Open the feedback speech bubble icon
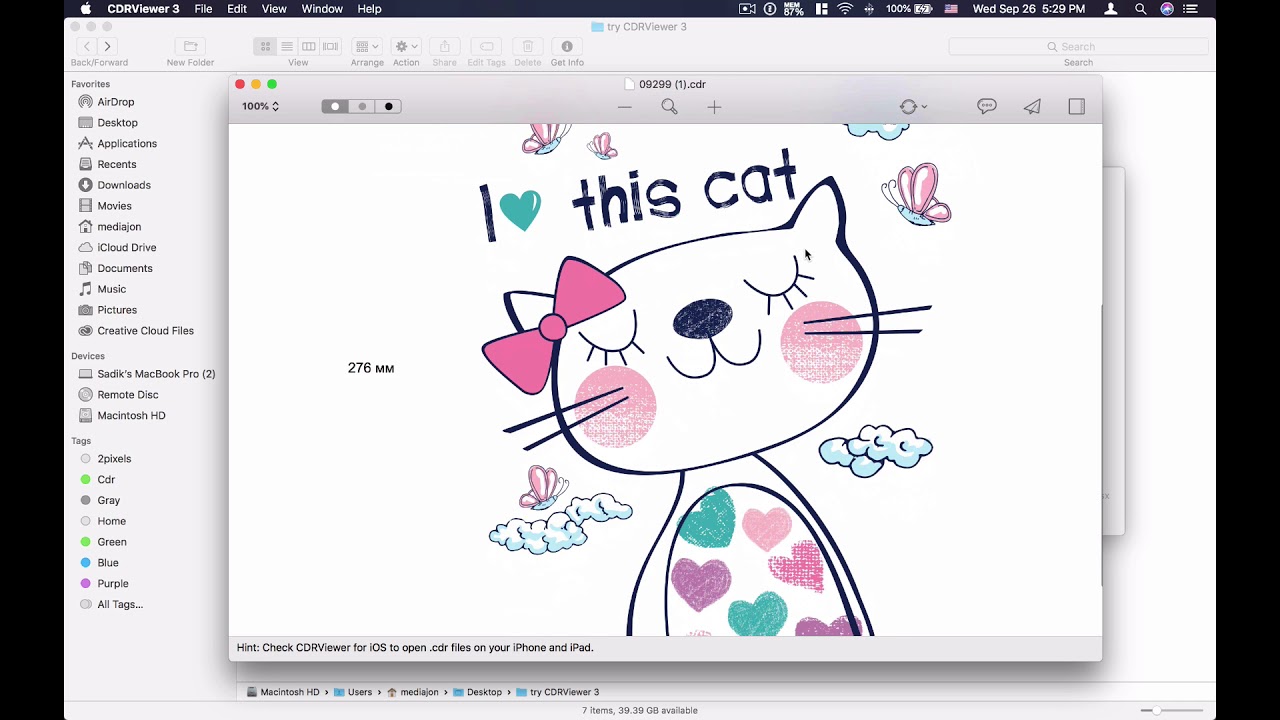1280x720 pixels. point(987,107)
